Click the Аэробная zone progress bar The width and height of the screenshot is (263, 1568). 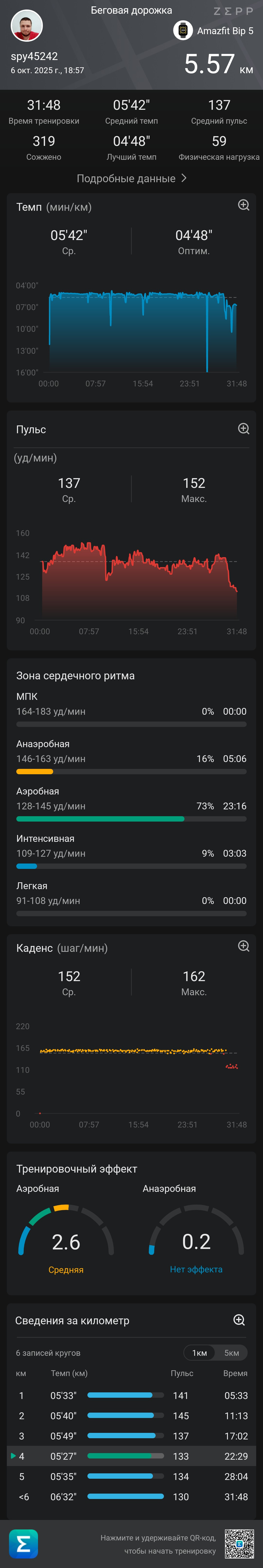[131, 819]
